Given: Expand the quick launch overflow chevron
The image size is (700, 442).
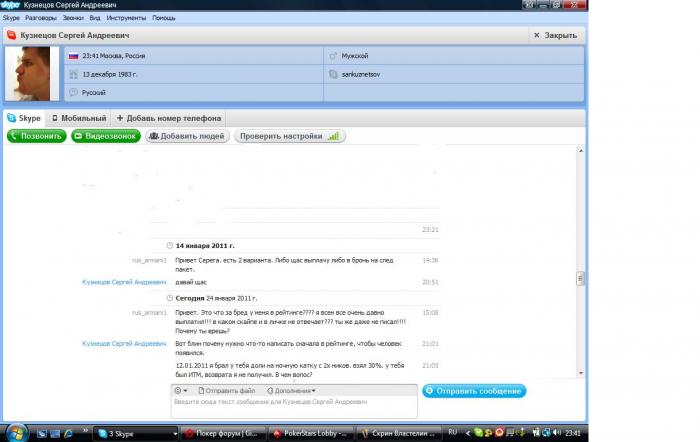Looking at the screenshot, I should click(x=85, y=431).
